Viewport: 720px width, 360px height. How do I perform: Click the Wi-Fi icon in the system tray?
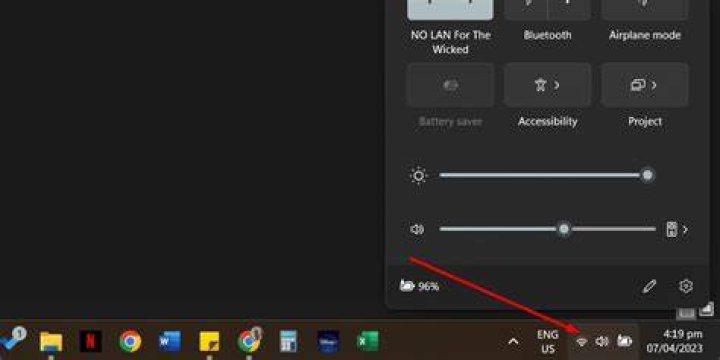point(581,342)
